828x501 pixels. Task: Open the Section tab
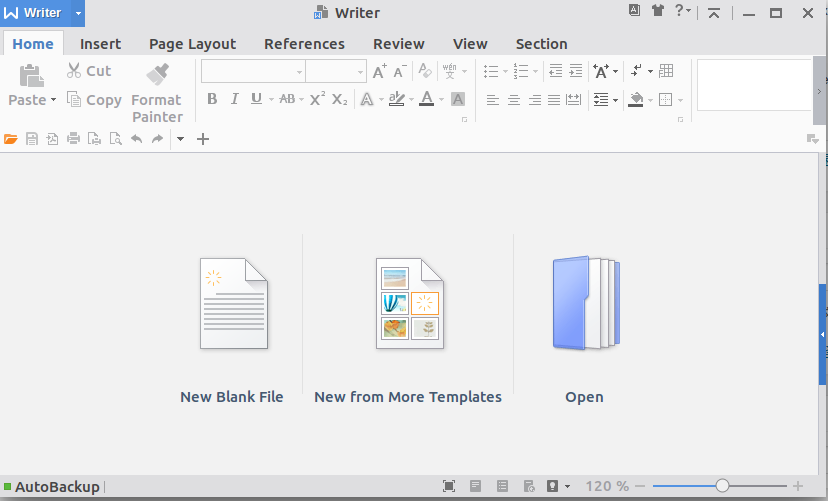[x=541, y=44]
